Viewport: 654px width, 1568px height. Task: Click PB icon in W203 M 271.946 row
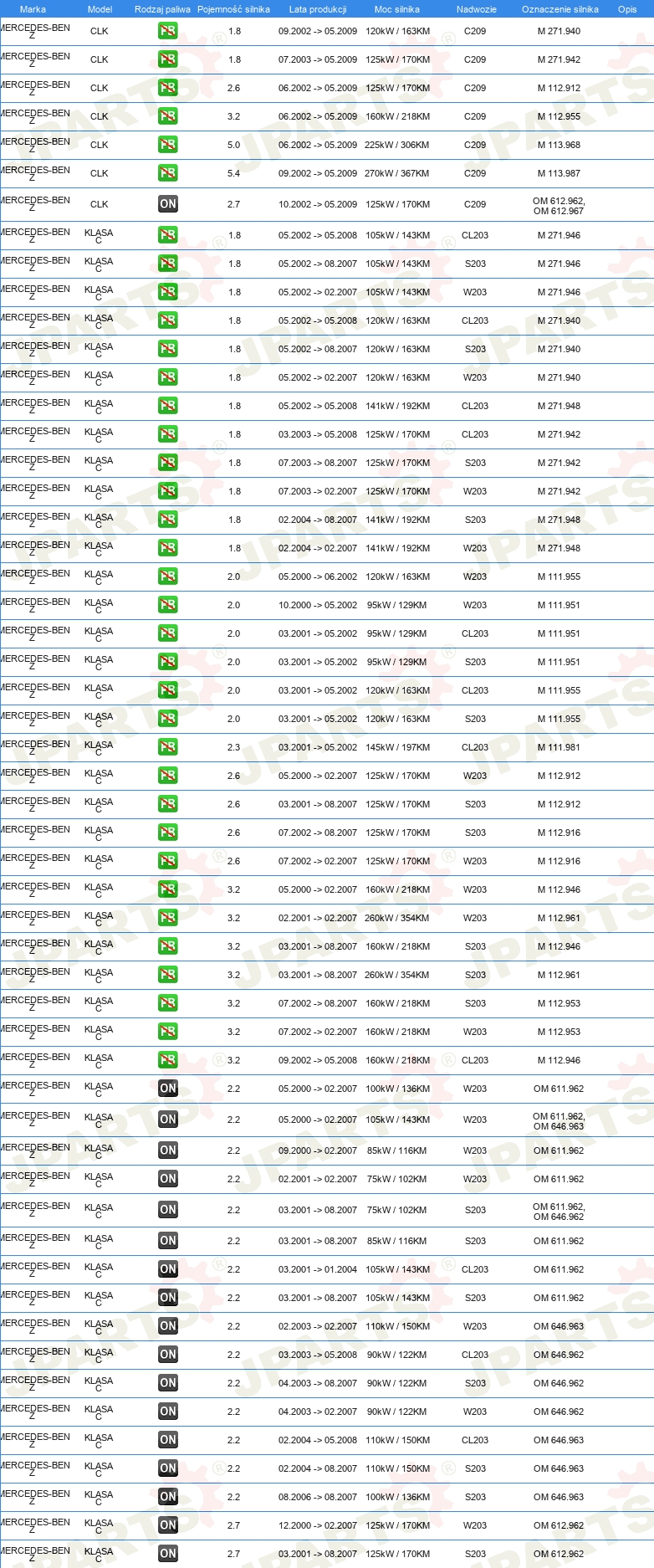(167, 292)
